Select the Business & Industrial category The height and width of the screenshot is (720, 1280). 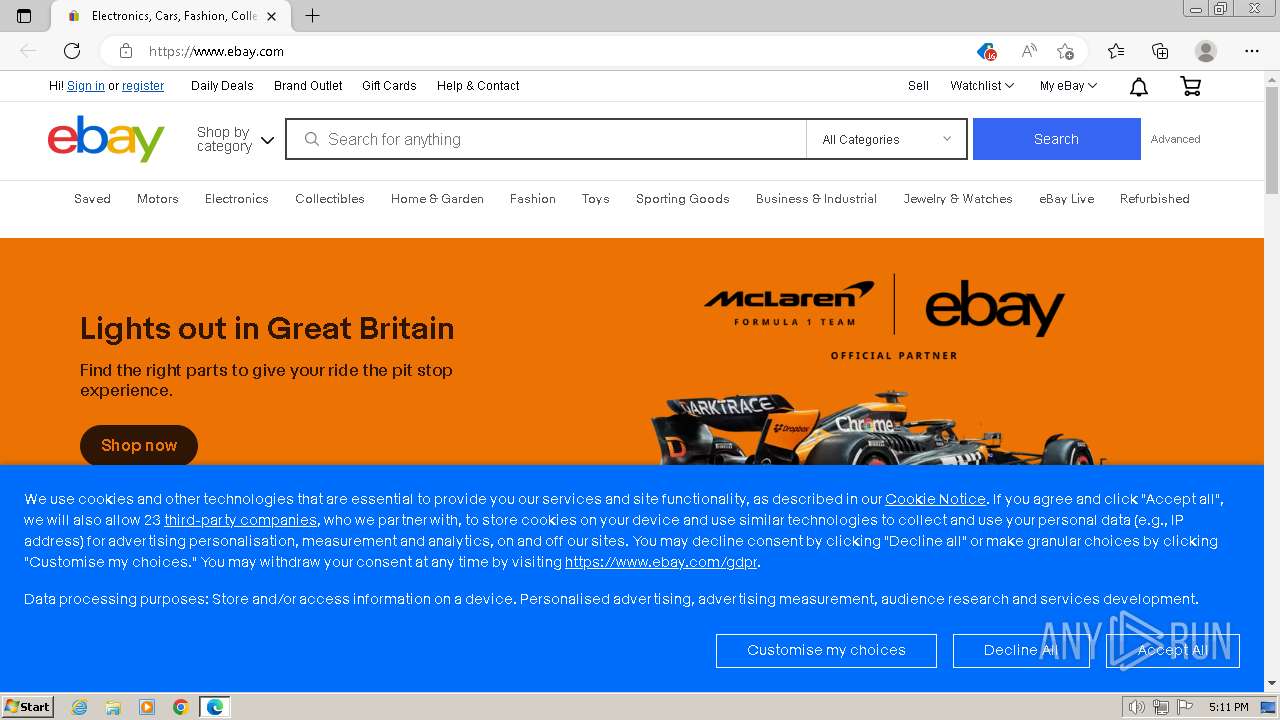click(x=816, y=199)
